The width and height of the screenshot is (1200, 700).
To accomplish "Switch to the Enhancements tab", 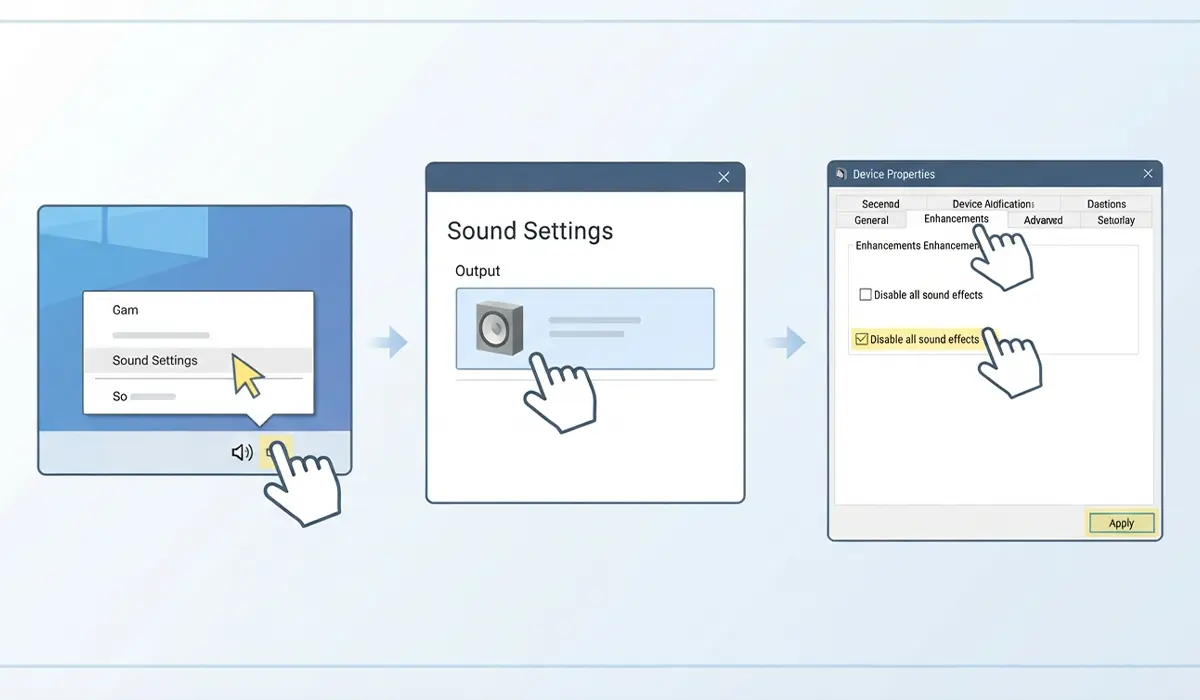I will pos(956,219).
